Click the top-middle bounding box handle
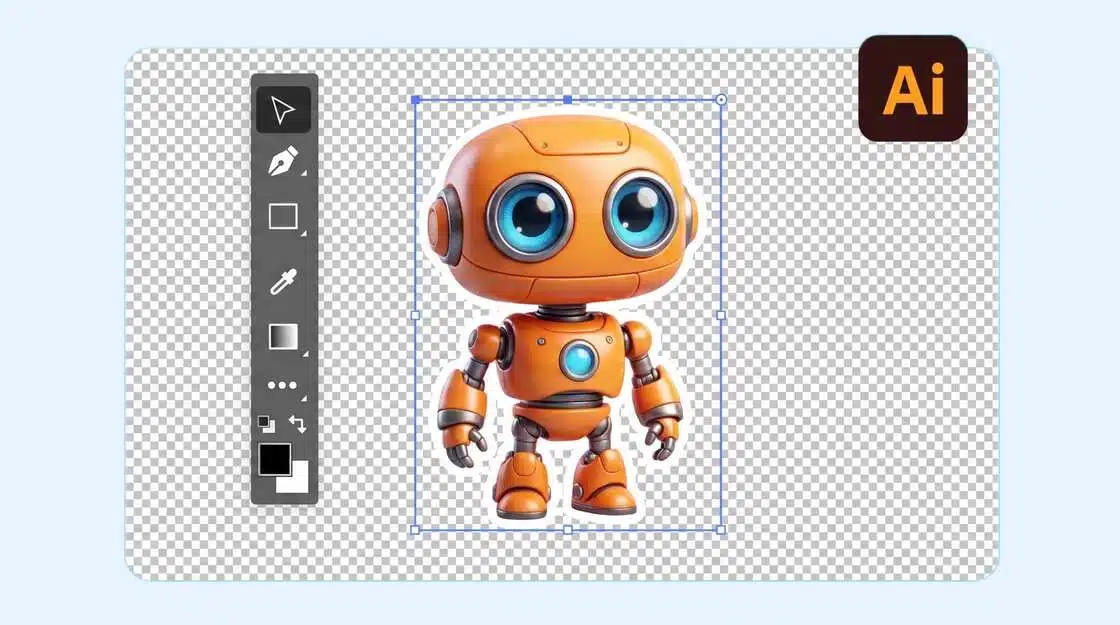The image size is (1120, 625). 568,100
